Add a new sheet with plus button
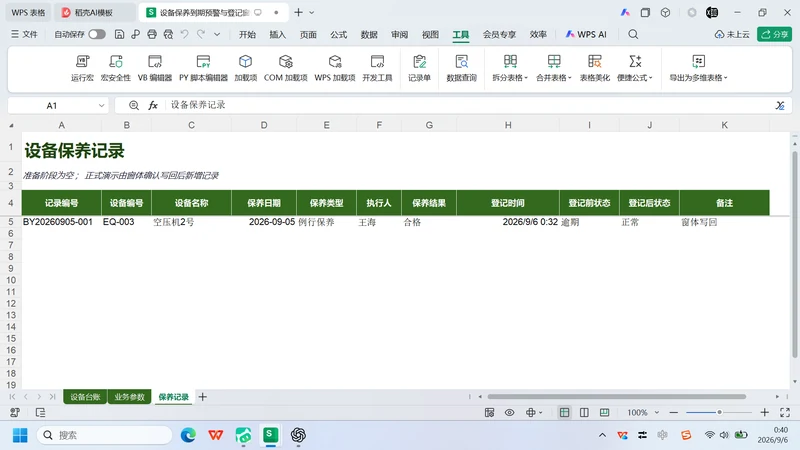The image size is (800, 450). coord(203,396)
